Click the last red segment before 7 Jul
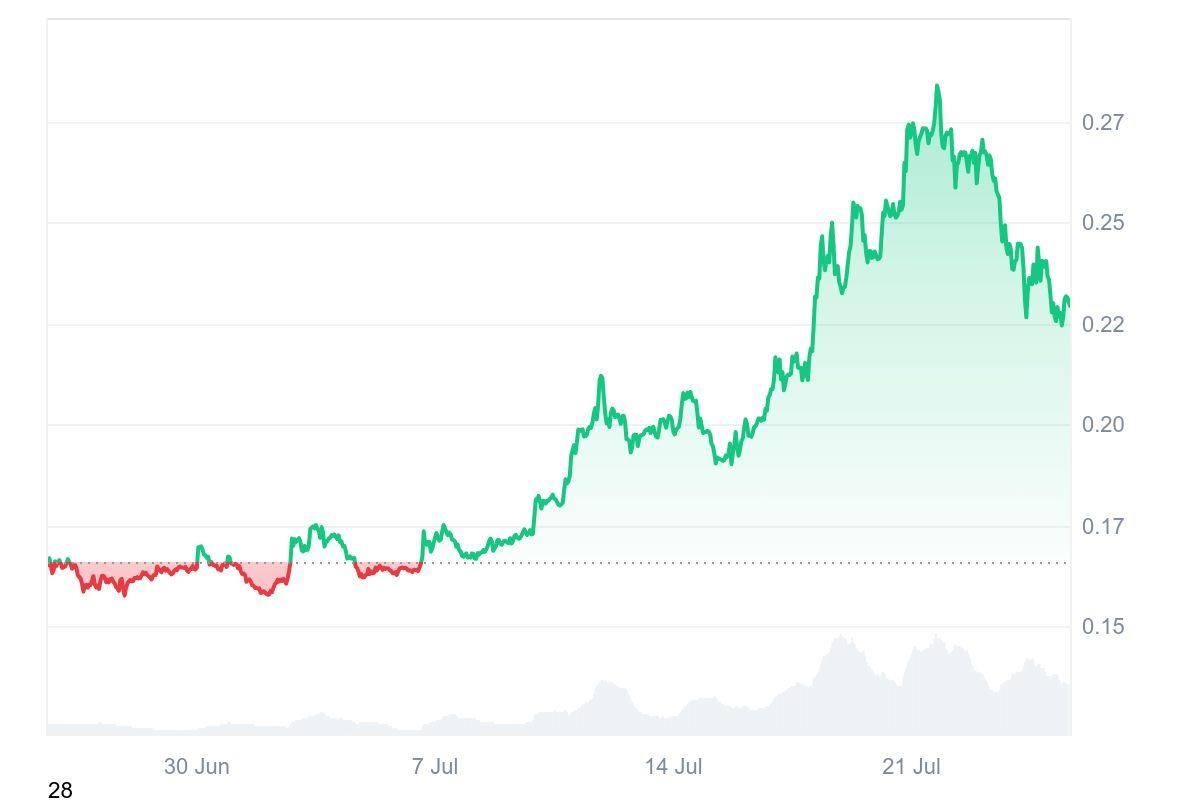The width and height of the screenshot is (1200, 800). 388,571
